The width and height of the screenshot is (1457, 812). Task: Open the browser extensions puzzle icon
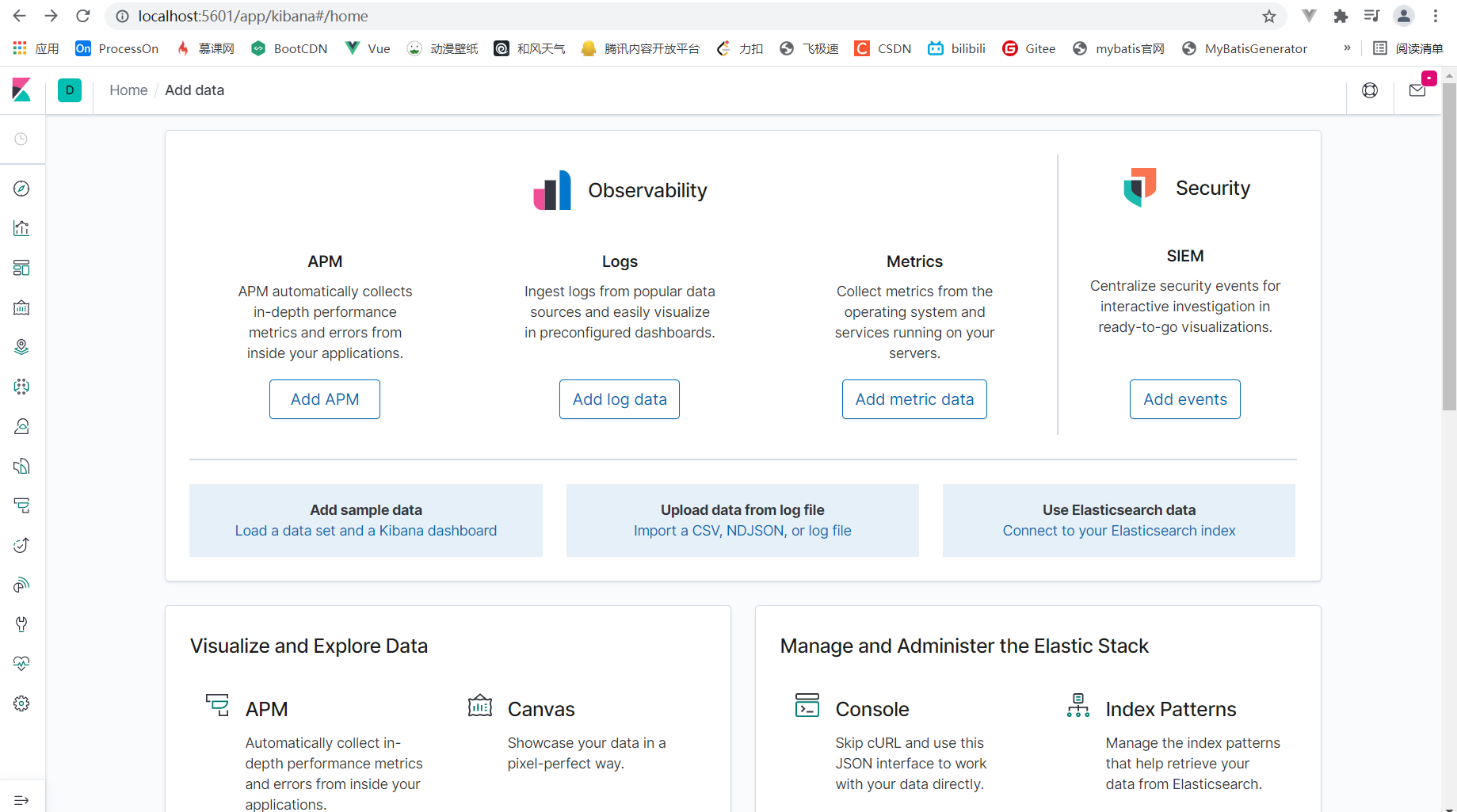pos(1341,16)
